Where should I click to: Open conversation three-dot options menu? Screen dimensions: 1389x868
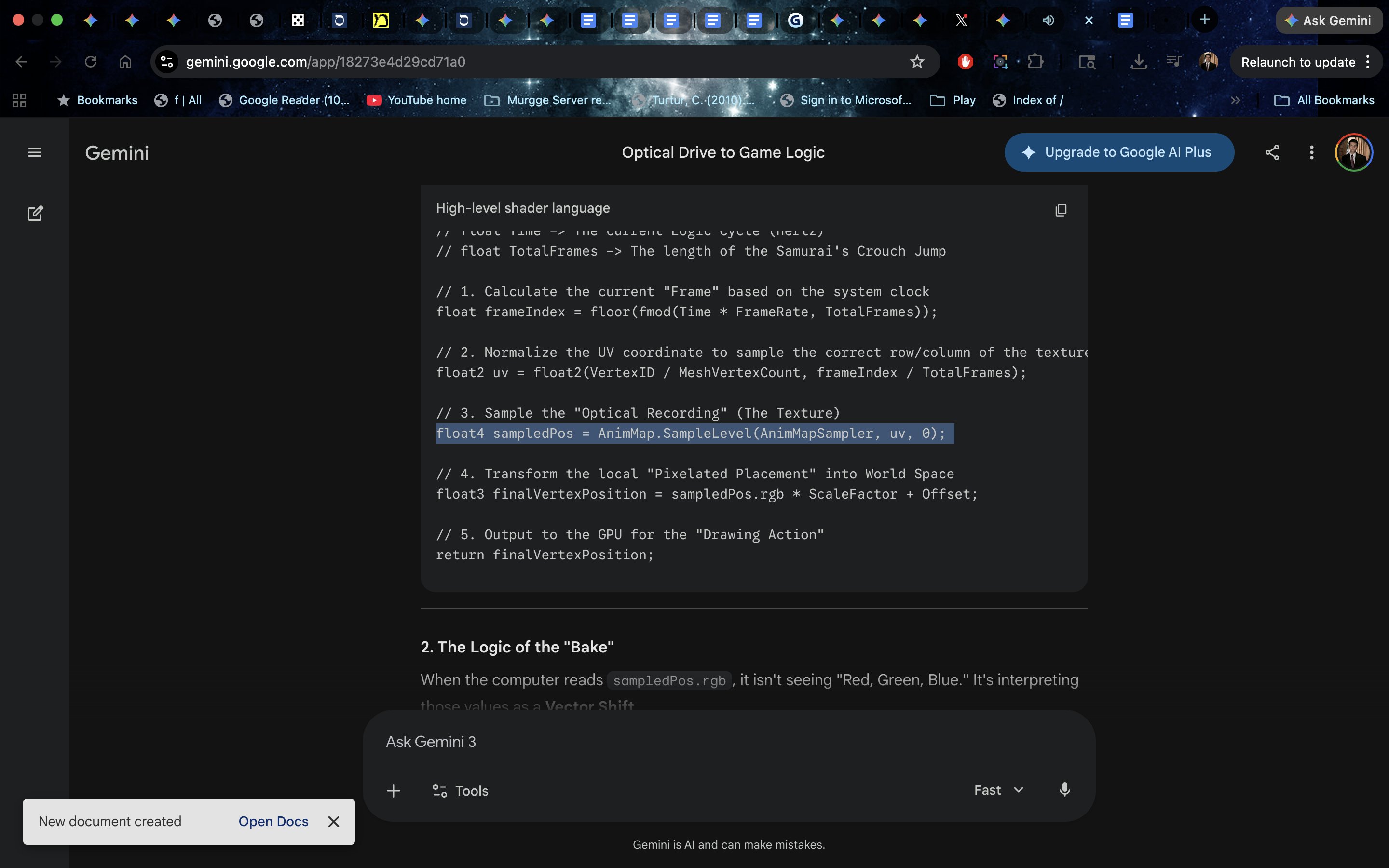[x=1311, y=152]
